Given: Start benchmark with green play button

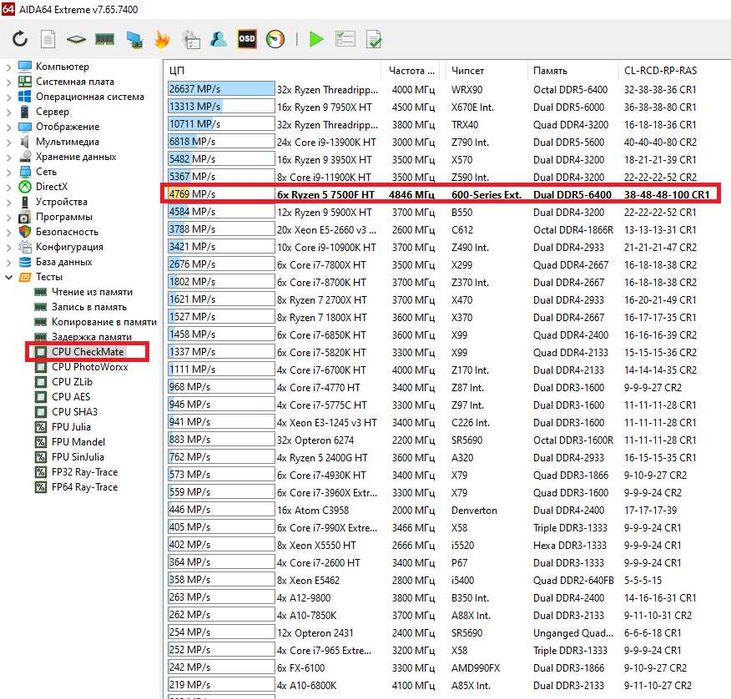Looking at the screenshot, I should coord(317,39).
